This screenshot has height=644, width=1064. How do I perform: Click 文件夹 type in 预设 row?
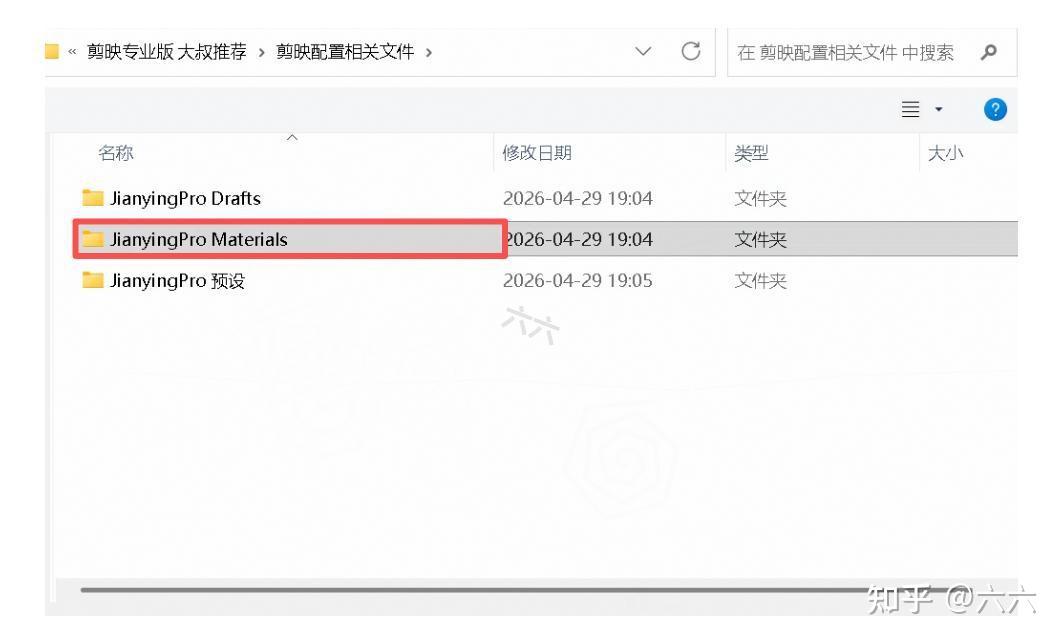[760, 280]
